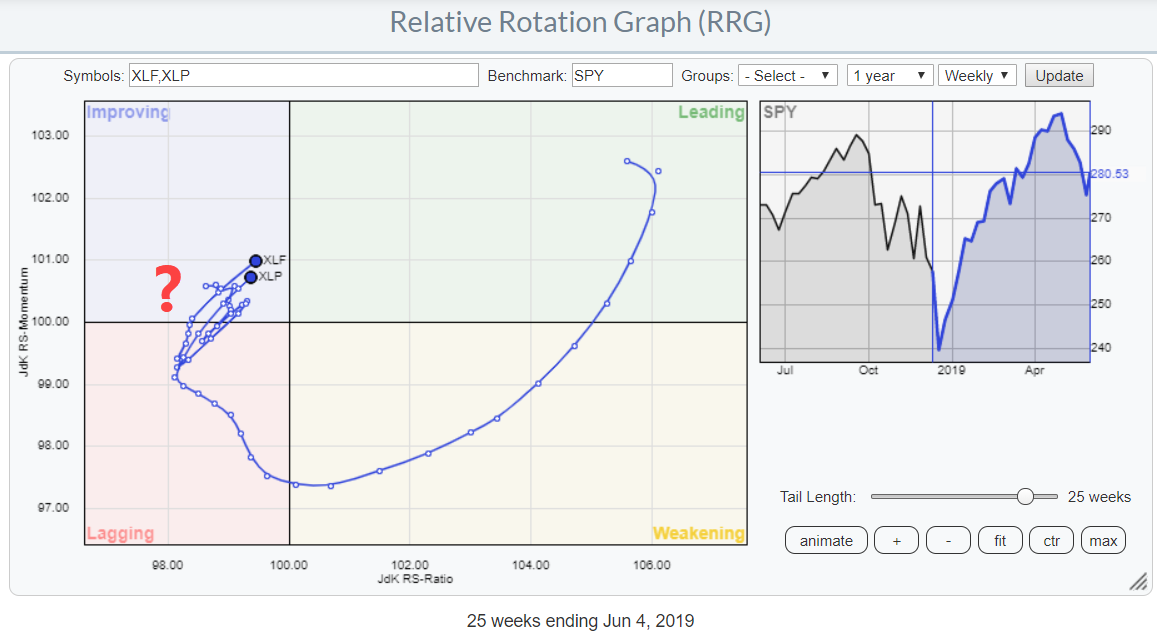Zoom out with the minus button
Image resolution: width=1157 pixels, height=637 pixels.
948,541
